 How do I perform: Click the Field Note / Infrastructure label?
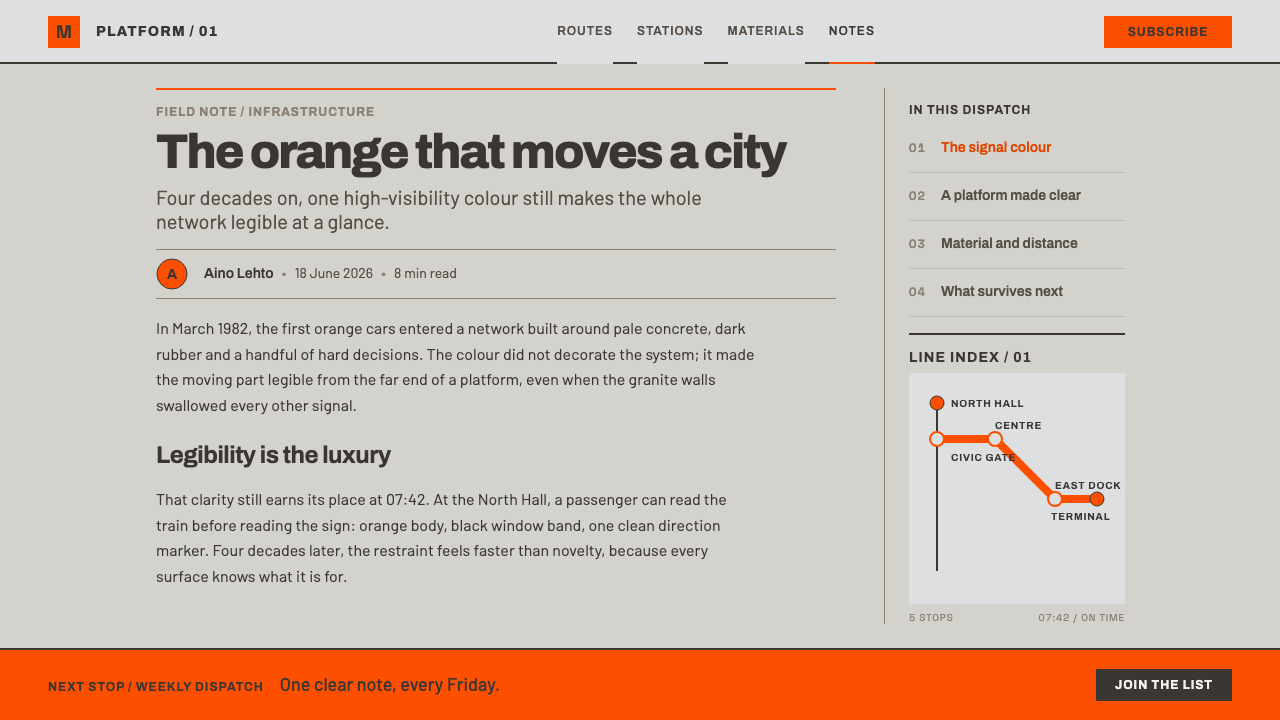click(x=265, y=112)
